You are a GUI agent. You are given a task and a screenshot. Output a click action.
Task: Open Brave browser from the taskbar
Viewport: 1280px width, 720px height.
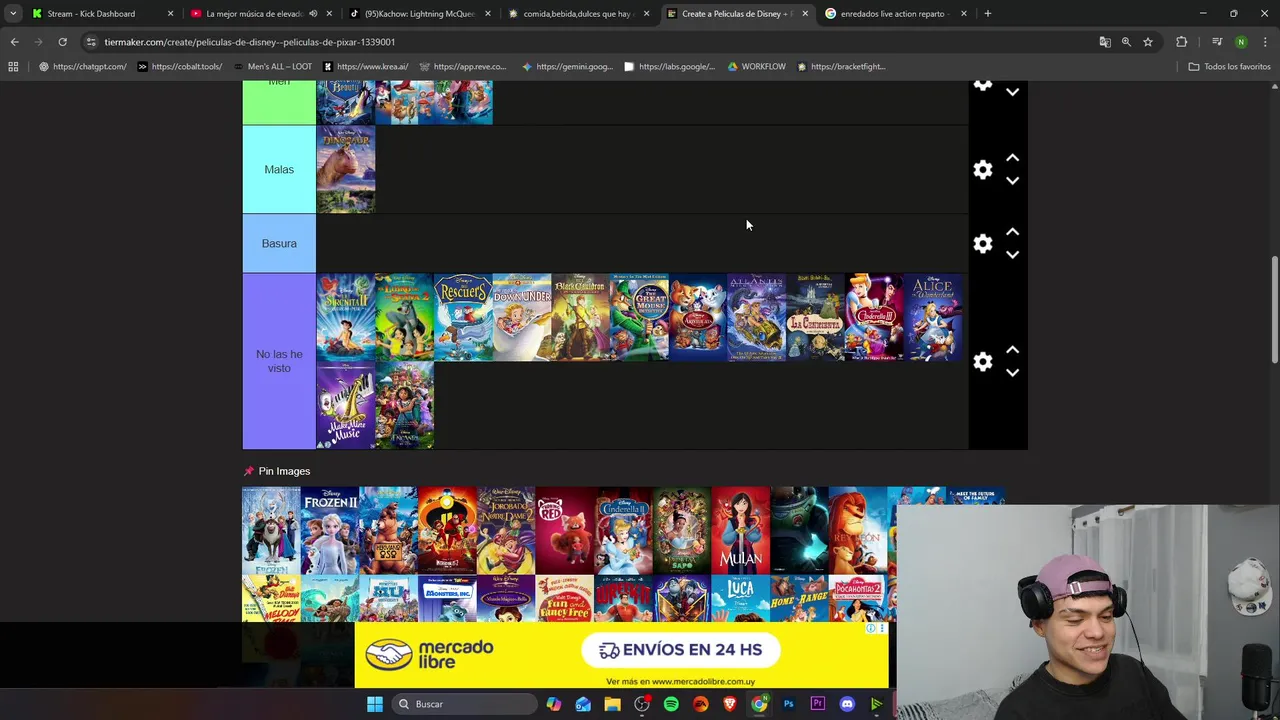(x=729, y=704)
